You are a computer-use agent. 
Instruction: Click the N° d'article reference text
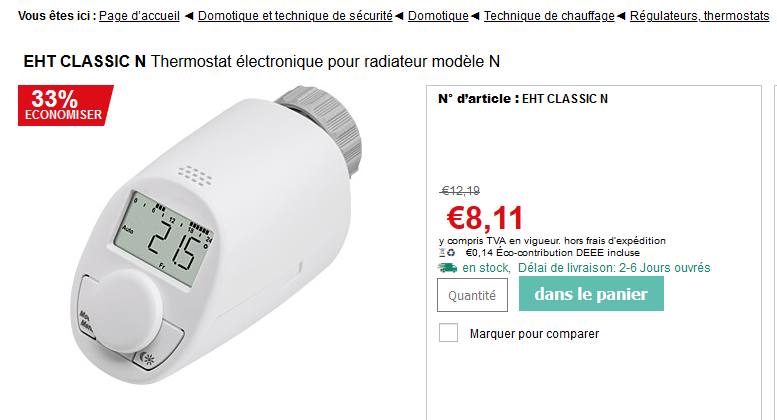tap(523, 98)
